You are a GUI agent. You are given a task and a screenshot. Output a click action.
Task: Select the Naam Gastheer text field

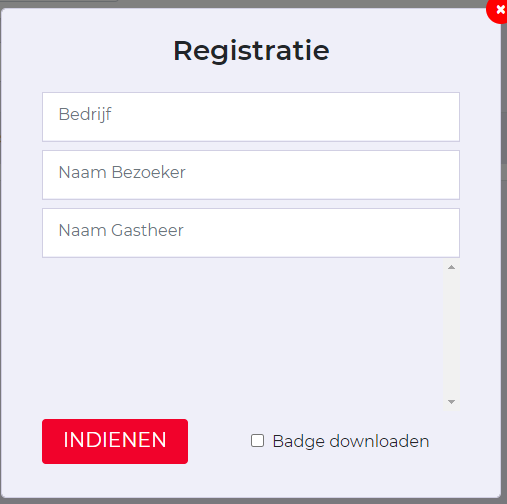[251, 233]
